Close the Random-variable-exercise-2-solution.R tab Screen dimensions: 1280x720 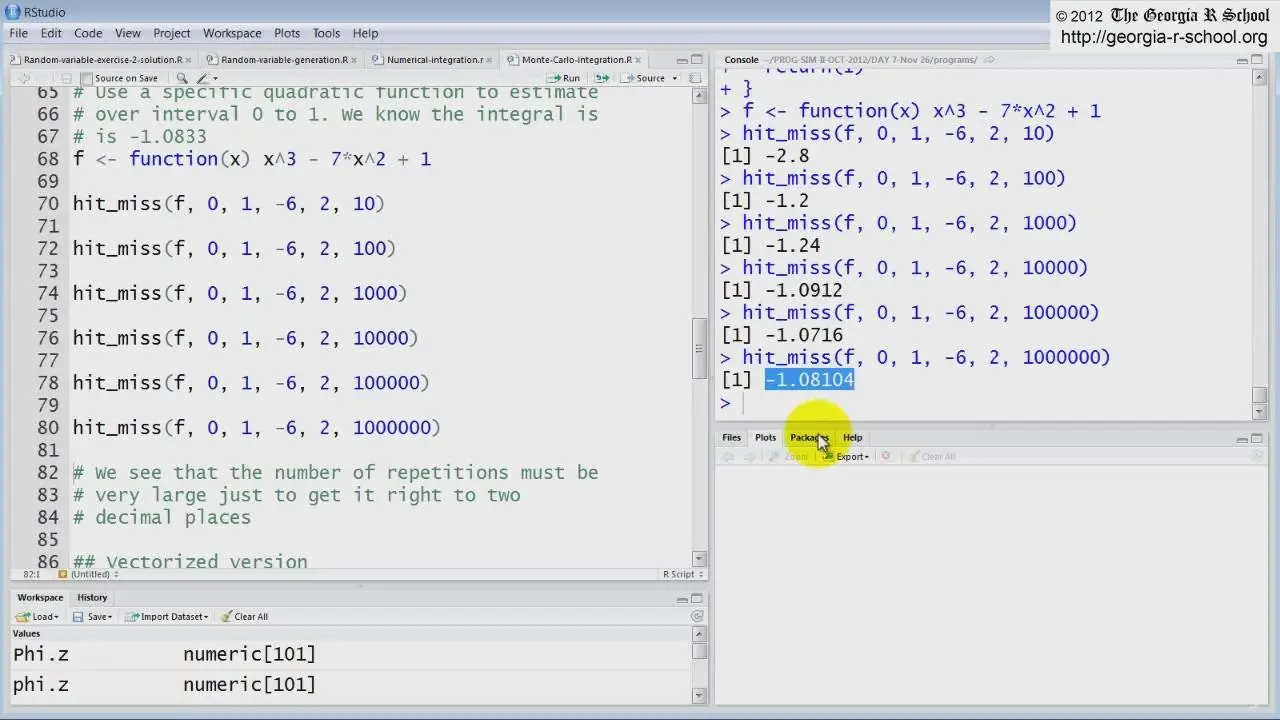point(189,60)
